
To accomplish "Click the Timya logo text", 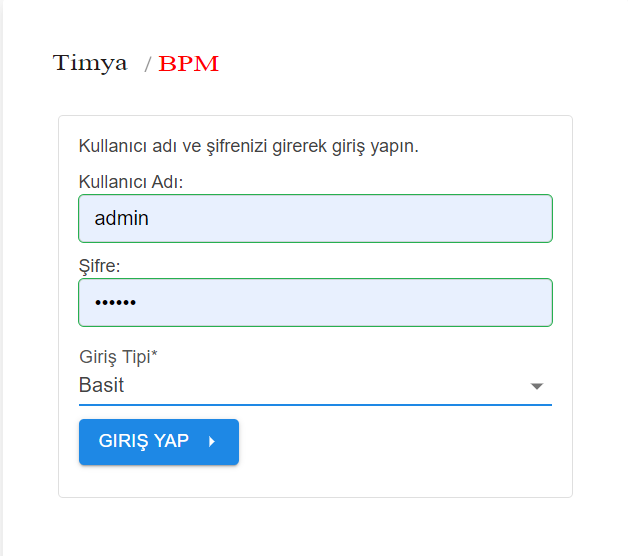I will 90,64.
